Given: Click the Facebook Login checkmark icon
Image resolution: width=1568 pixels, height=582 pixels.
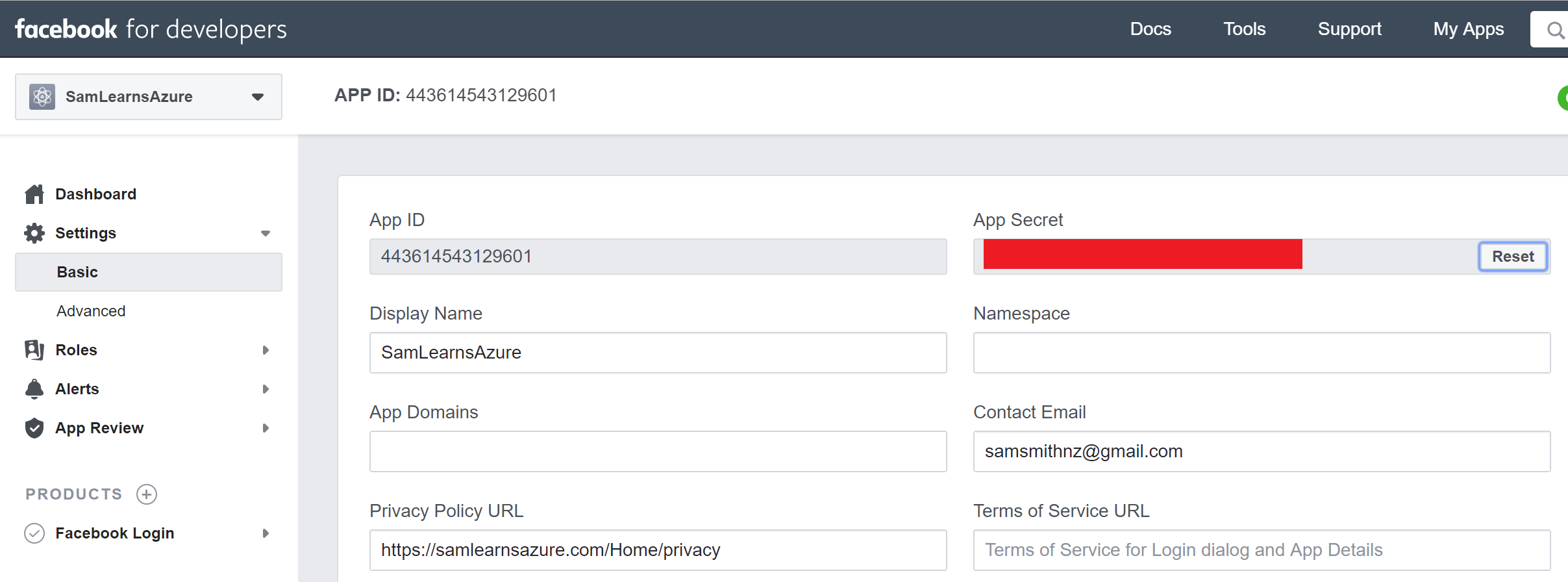Looking at the screenshot, I should point(34,533).
